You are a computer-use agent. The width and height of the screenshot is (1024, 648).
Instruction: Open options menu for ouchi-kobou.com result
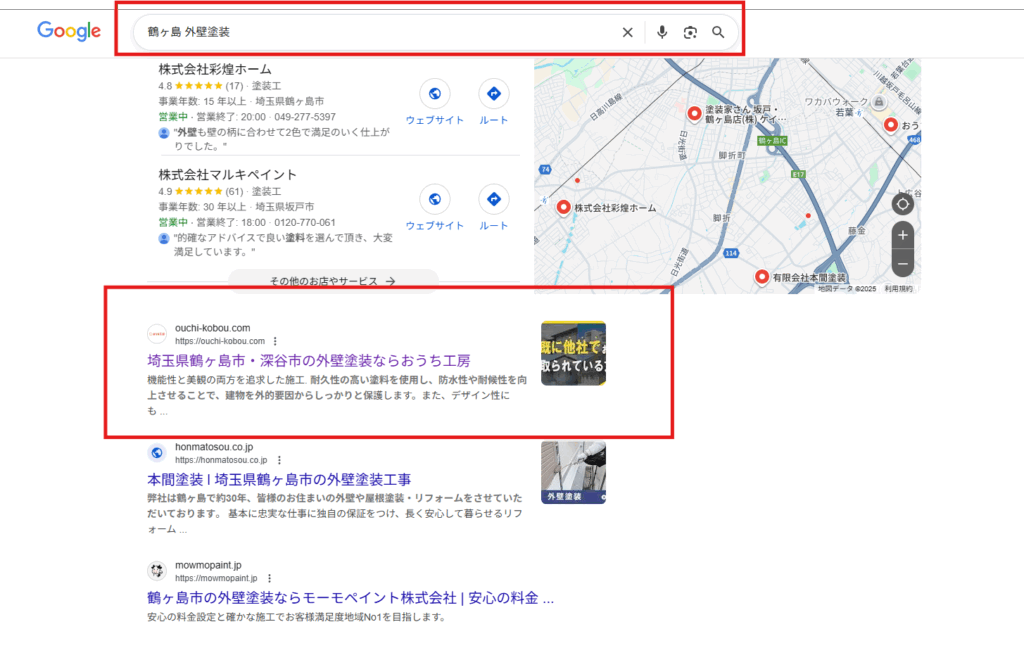pos(275,341)
